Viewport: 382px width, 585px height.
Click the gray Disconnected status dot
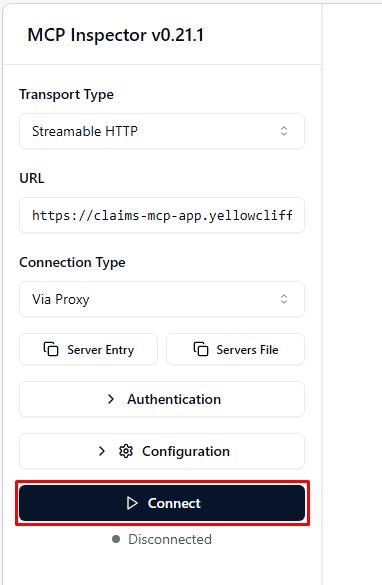(x=116, y=539)
